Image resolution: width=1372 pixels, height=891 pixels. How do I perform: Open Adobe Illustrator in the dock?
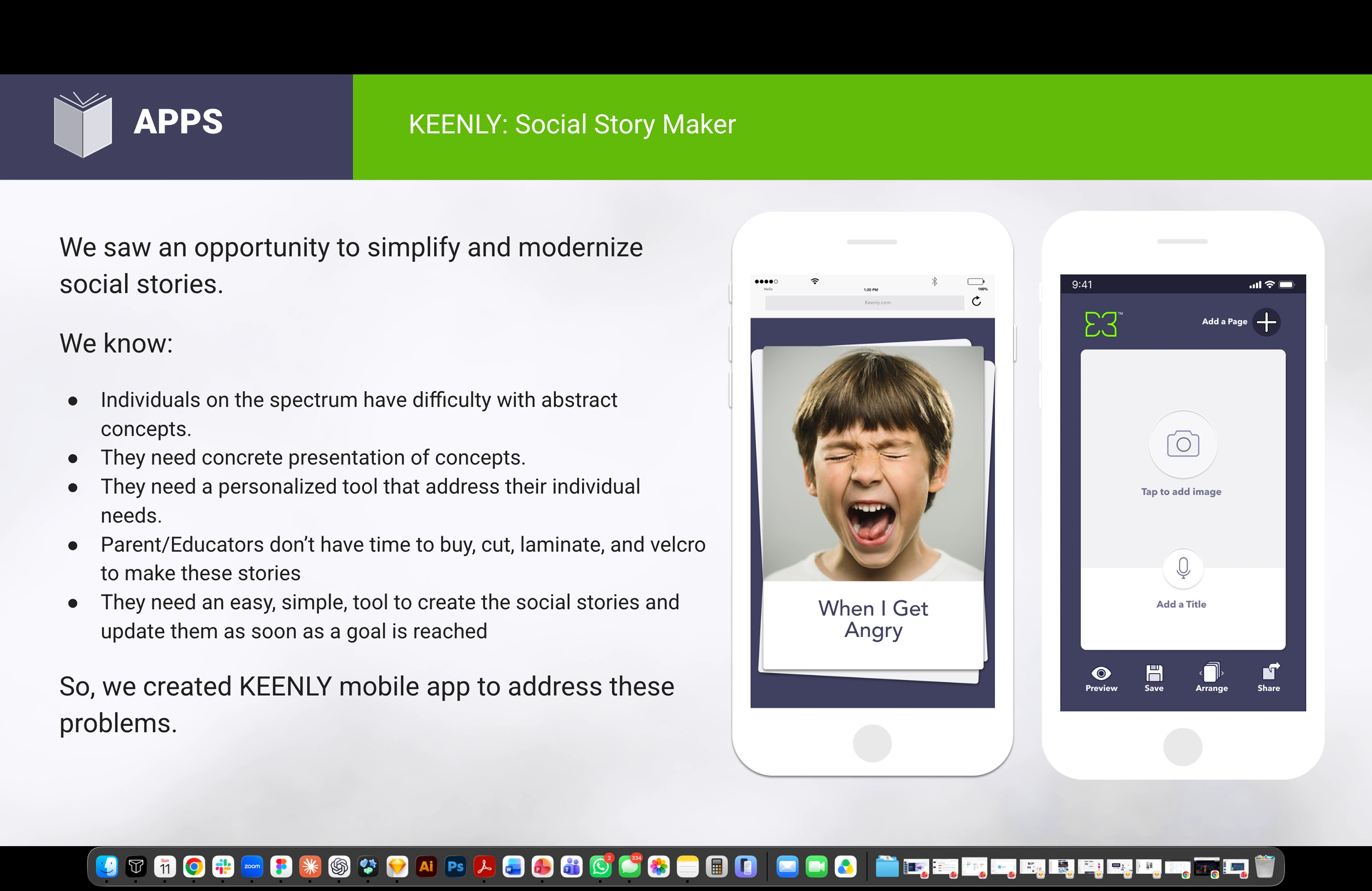tap(426, 866)
